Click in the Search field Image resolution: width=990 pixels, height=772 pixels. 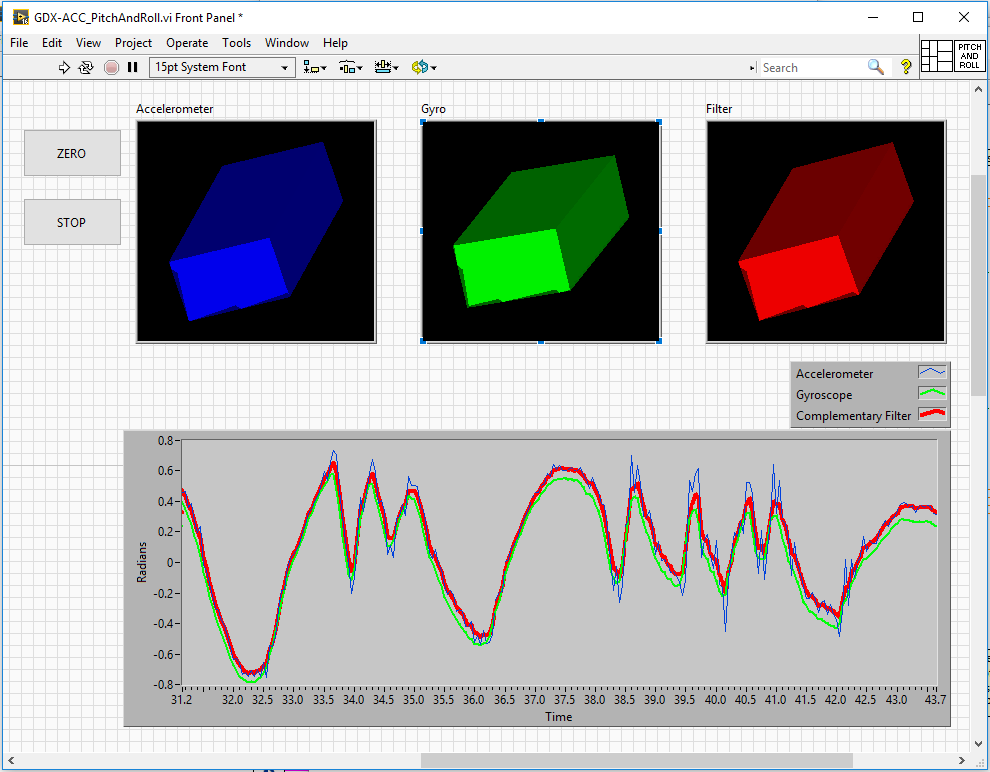click(x=813, y=68)
